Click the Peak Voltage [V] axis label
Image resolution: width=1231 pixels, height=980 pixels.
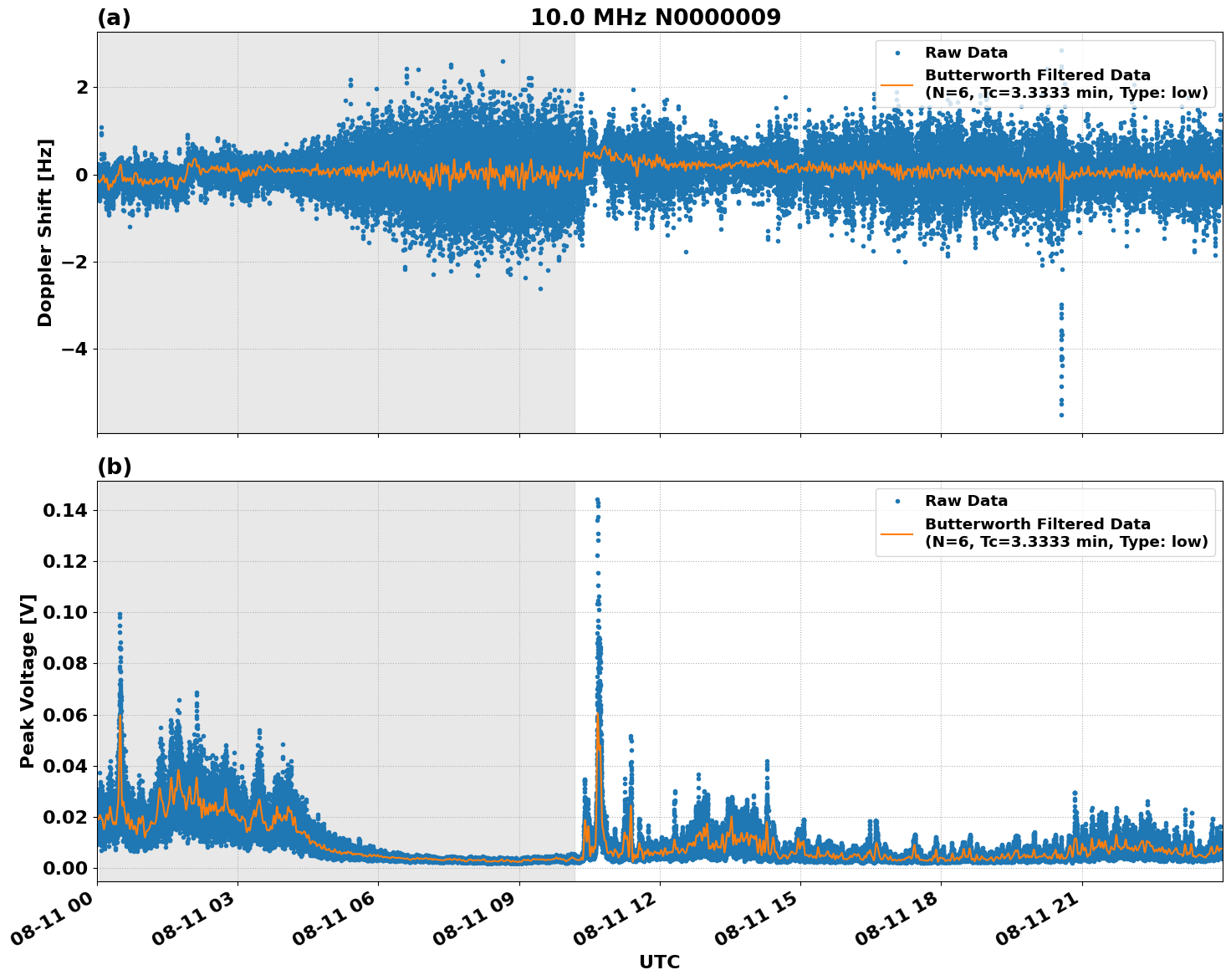[27, 677]
